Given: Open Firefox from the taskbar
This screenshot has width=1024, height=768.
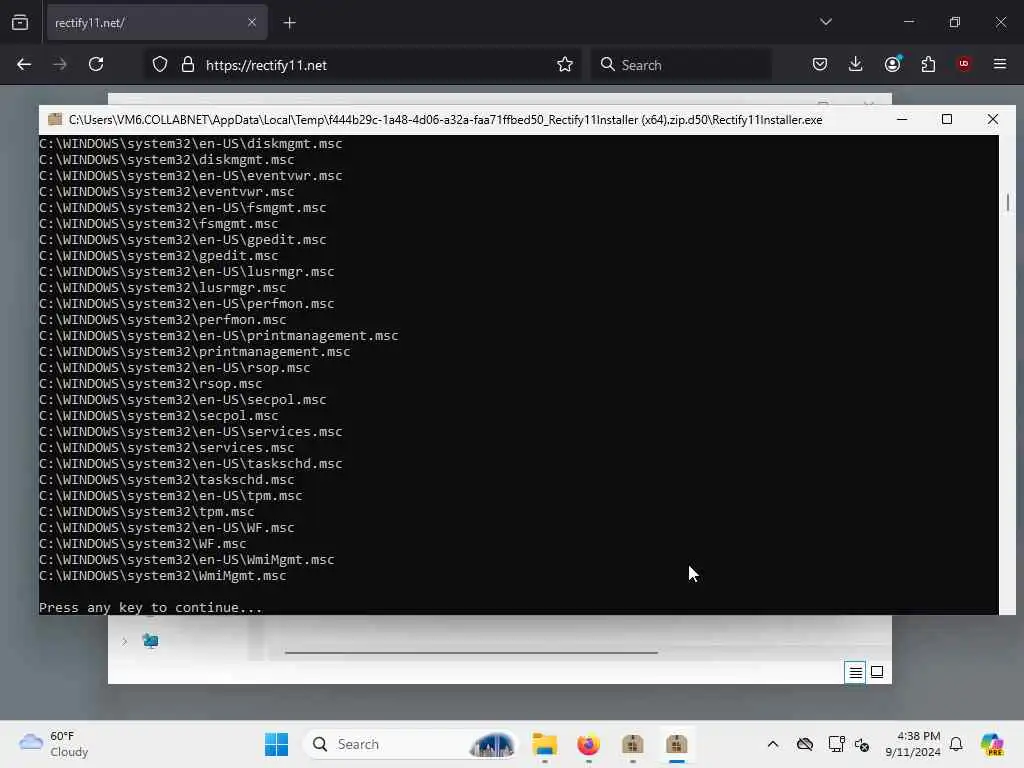Looking at the screenshot, I should [x=588, y=744].
